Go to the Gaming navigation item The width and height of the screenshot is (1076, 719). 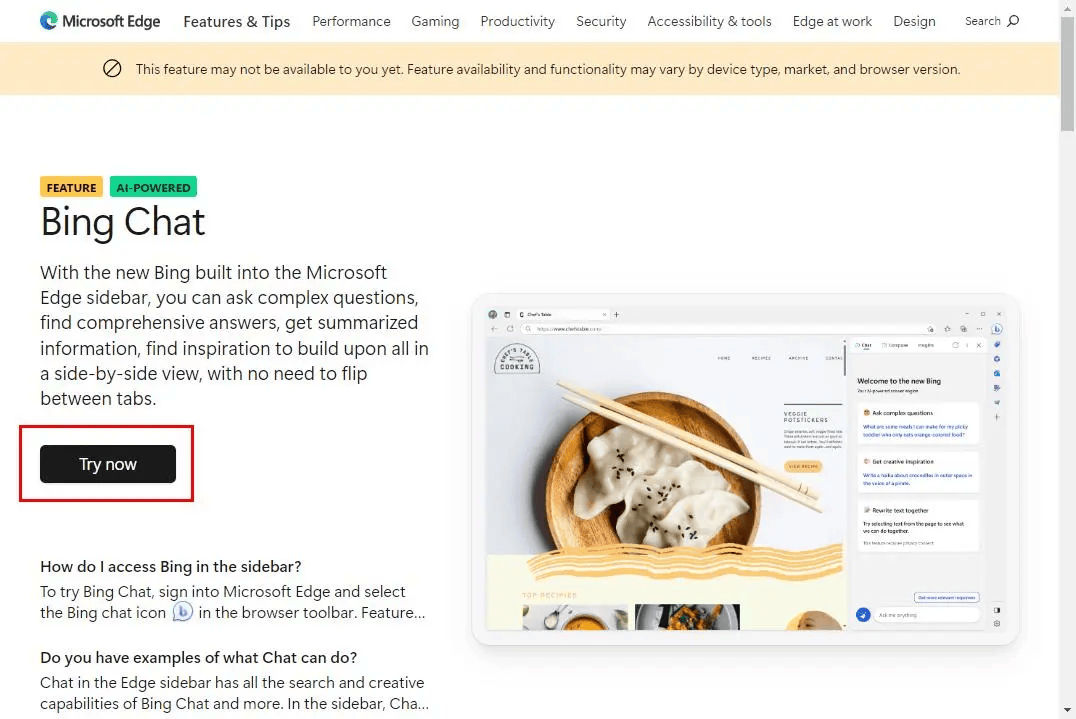click(435, 21)
